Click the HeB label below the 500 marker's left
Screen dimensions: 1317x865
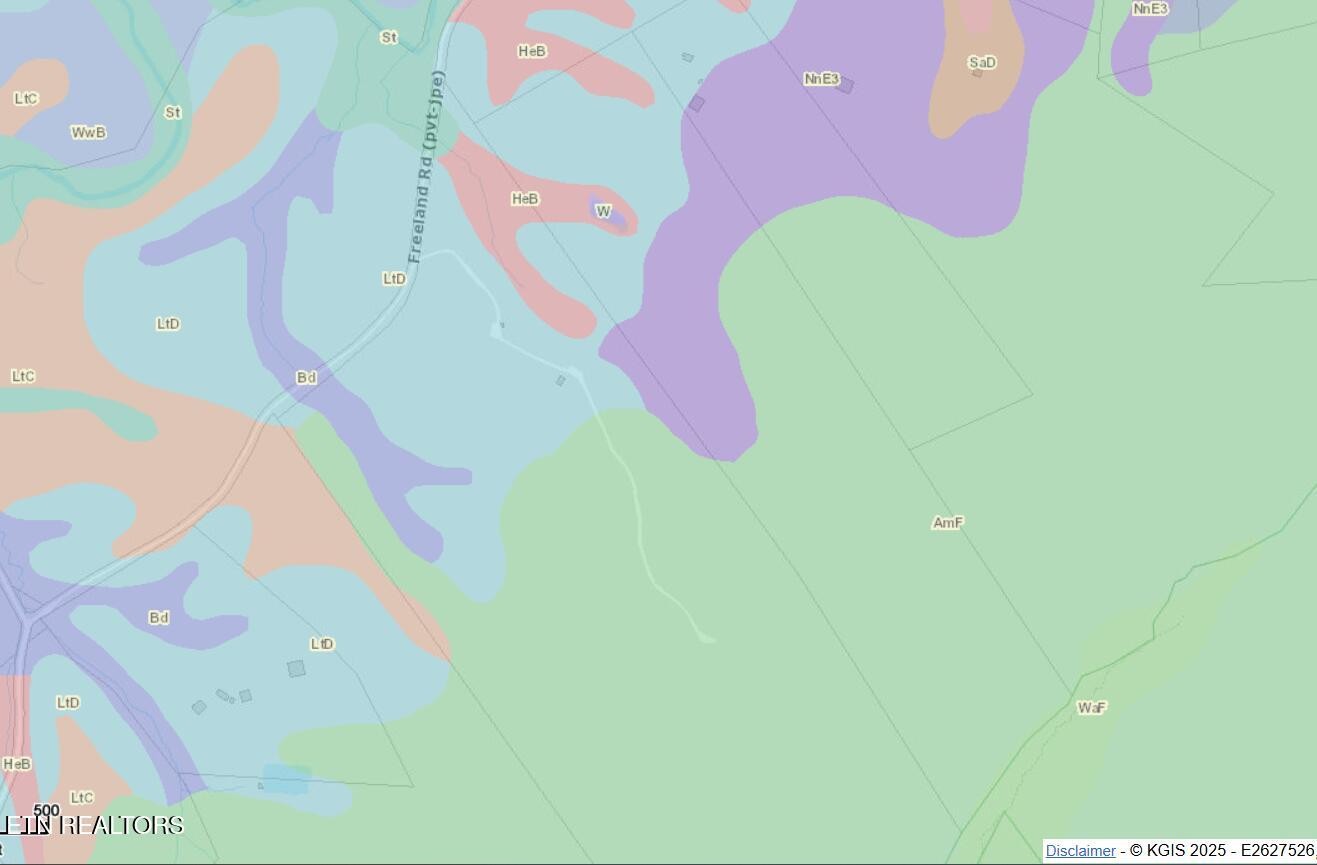(x=16, y=764)
